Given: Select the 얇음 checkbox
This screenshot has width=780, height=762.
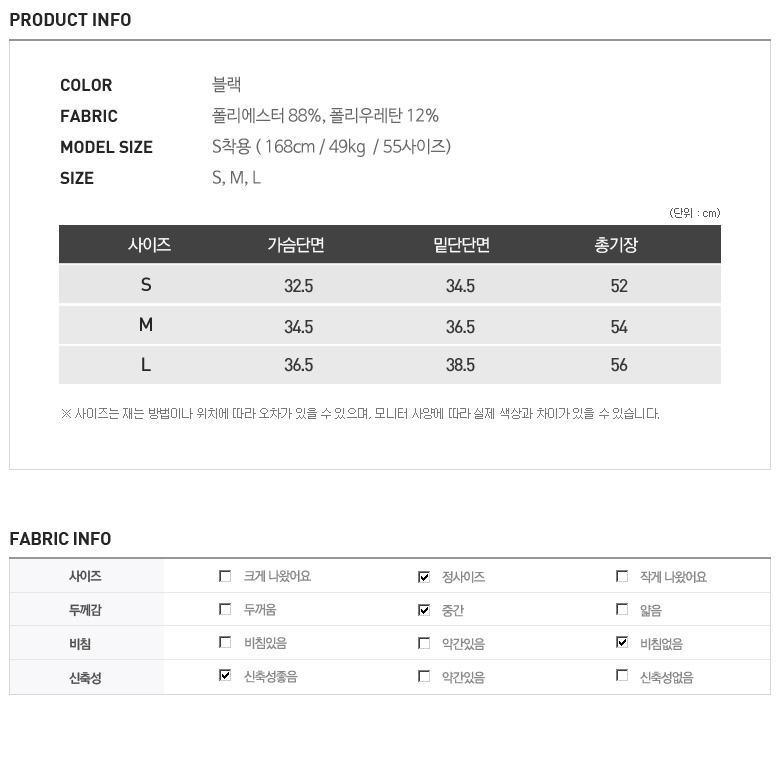Looking at the screenshot, I should 622,609.
